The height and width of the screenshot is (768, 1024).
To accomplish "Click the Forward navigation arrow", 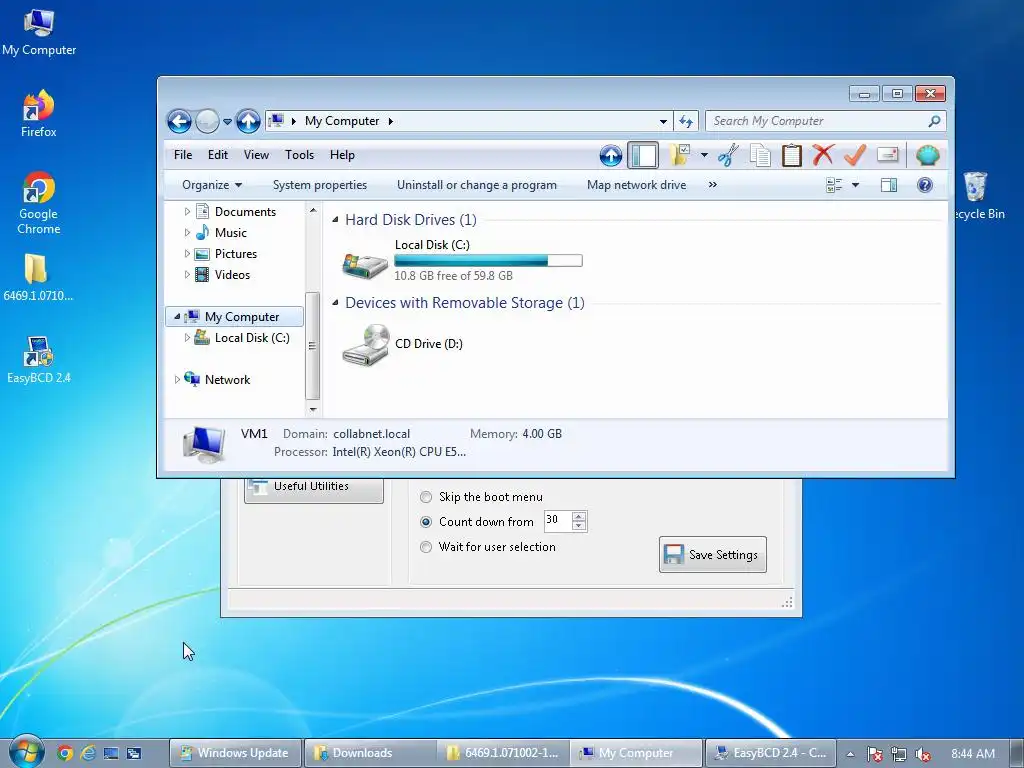I will [x=208, y=121].
